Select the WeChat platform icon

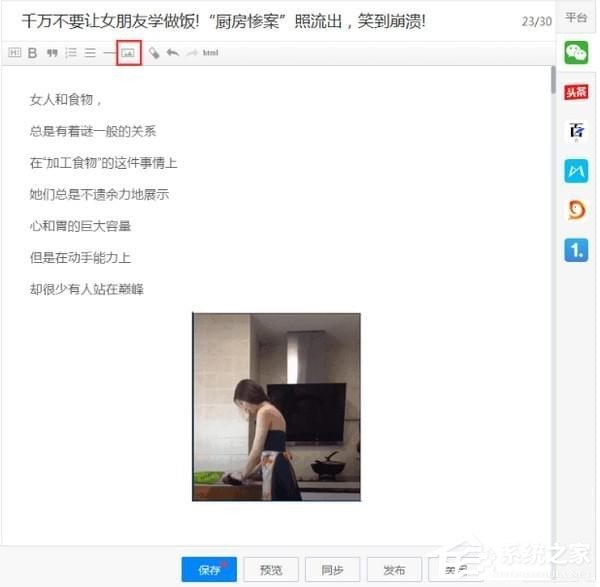tap(576, 52)
